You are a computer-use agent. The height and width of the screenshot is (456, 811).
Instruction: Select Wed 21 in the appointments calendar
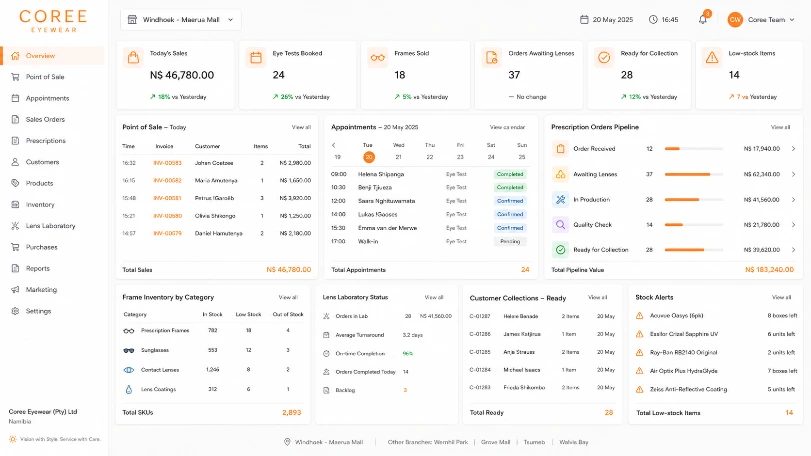[398, 157]
